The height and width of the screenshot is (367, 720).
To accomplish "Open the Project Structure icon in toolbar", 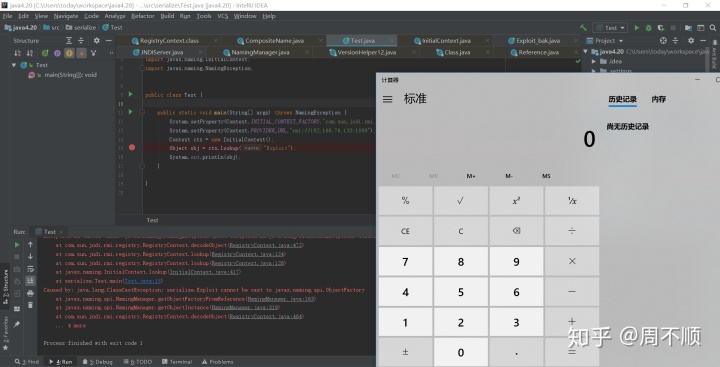I will (688, 28).
